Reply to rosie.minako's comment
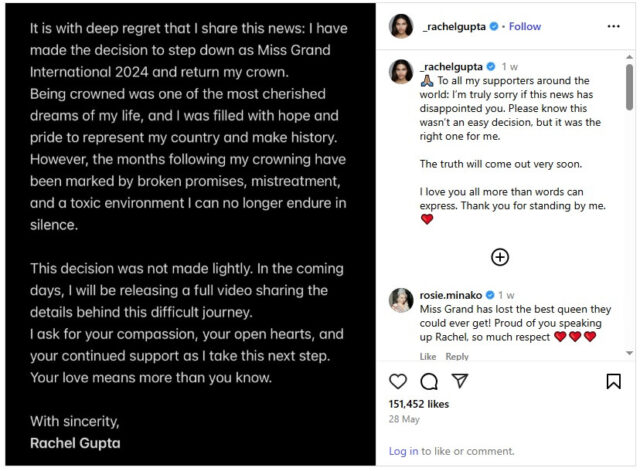The height and width of the screenshot is (471, 640). point(456,356)
